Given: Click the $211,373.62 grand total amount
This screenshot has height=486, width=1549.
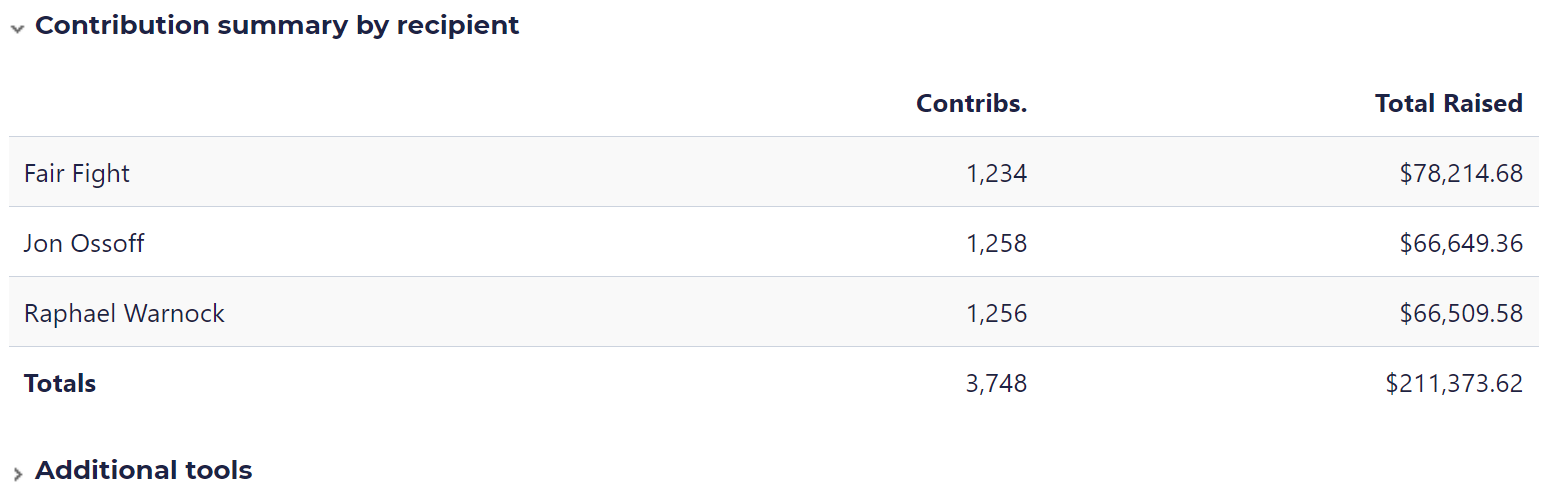Looking at the screenshot, I should coord(1454,383).
